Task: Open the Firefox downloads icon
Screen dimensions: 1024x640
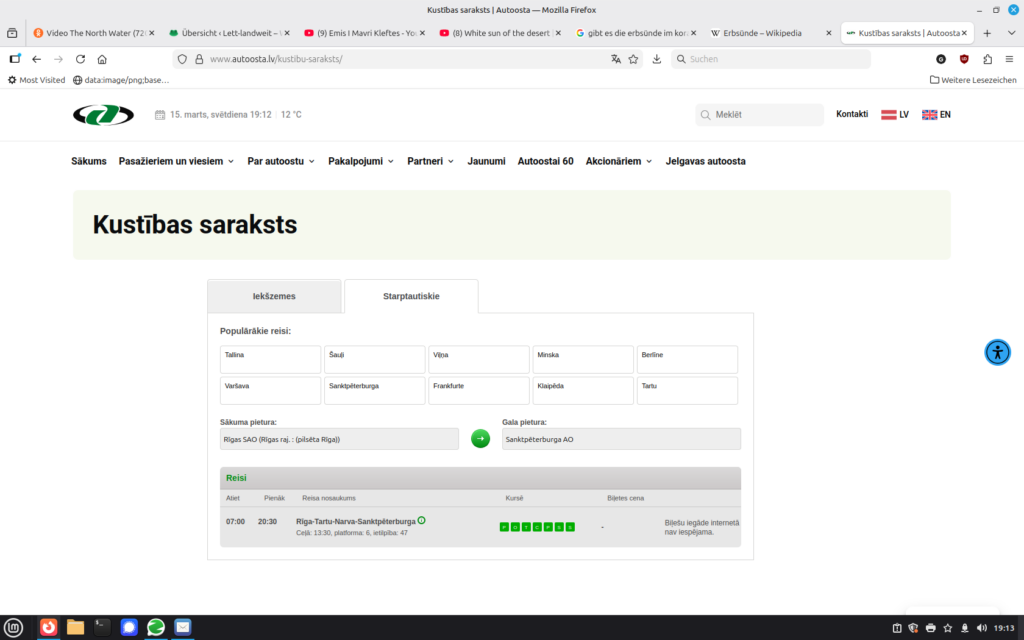Action: pyautogui.click(x=657, y=59)
